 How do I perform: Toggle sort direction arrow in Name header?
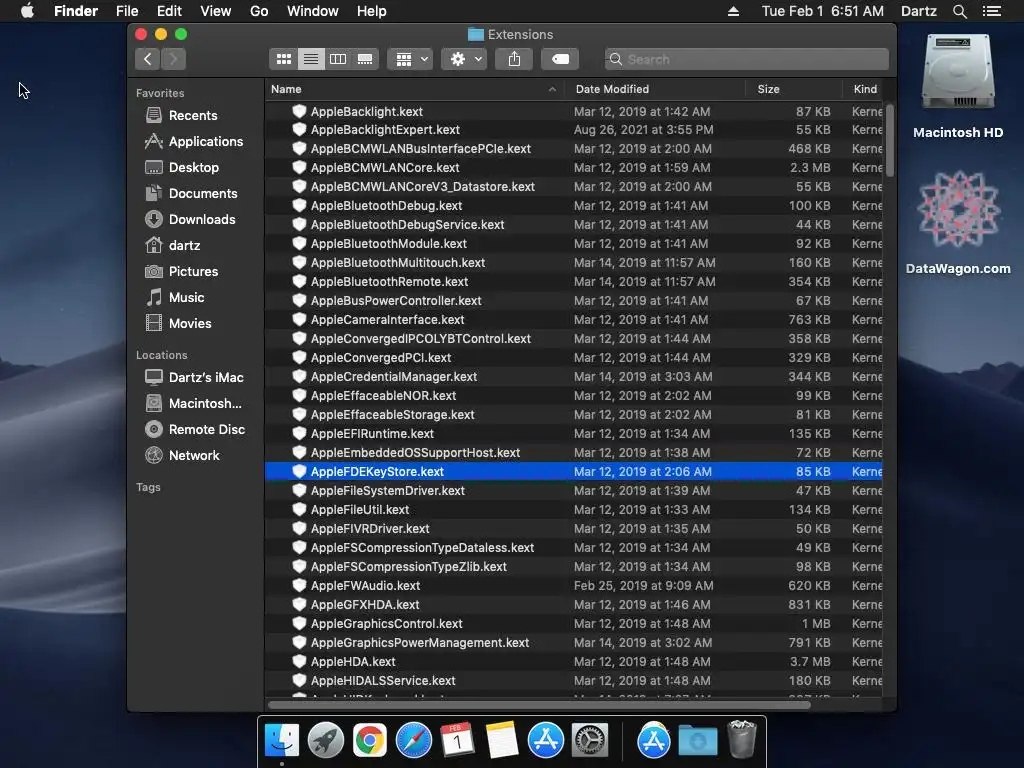(552, 89)
